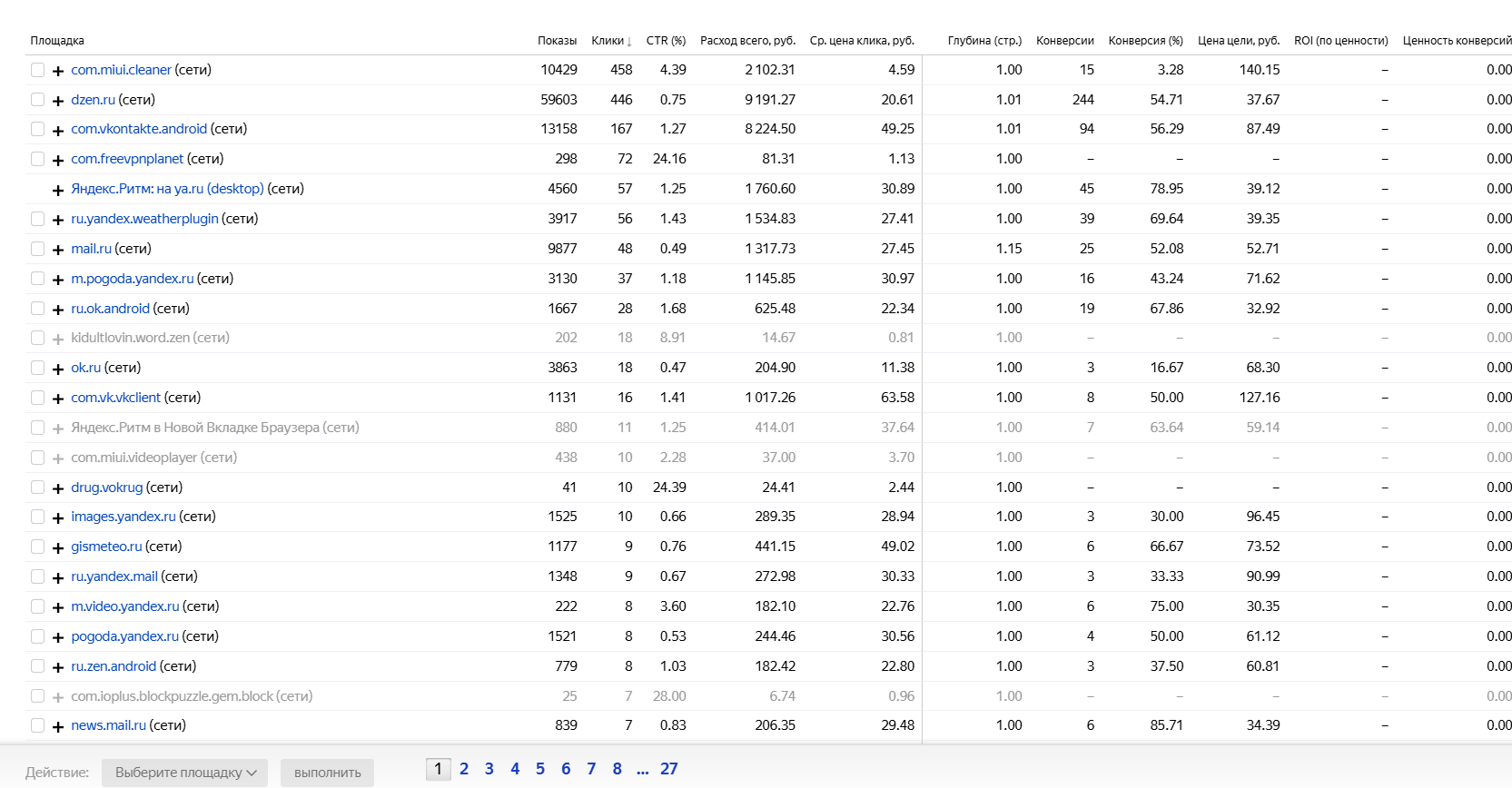Tick the checkbox for com.freevpnplanet row
Viewport: 1512px width, 788px height.
(37, 159)
